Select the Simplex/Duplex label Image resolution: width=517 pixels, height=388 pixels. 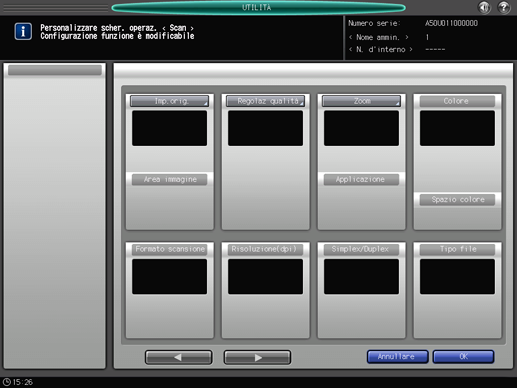click(361, 249)
